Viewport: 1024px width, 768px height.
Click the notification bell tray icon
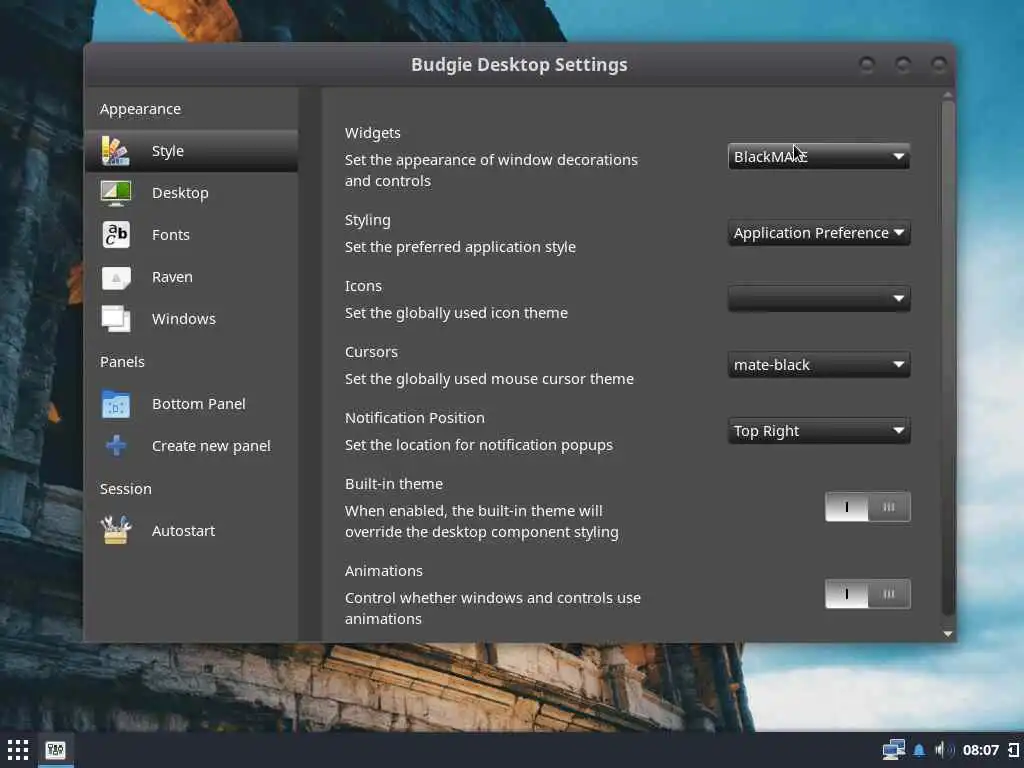coord(919,750)
